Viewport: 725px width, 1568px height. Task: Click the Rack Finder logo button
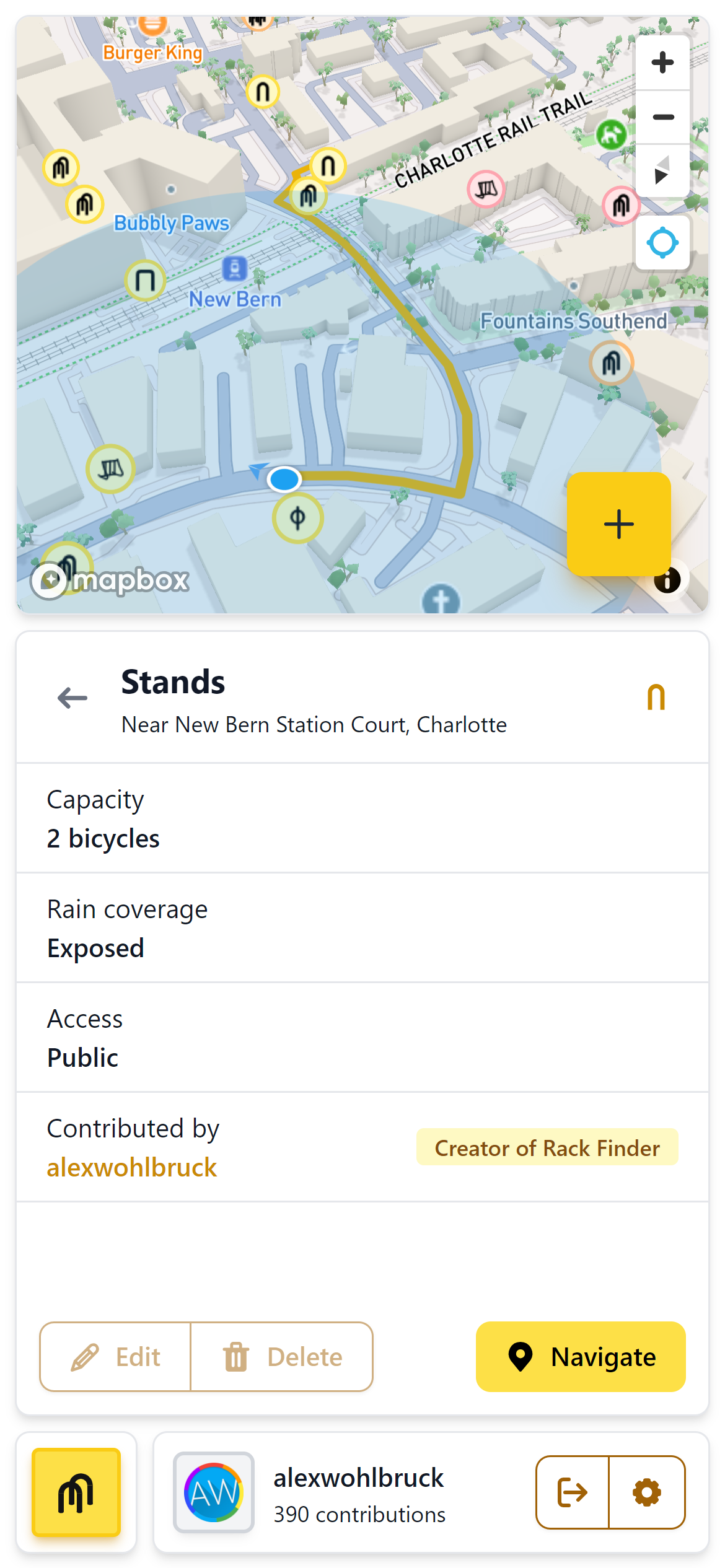[x=76, y=1492]
